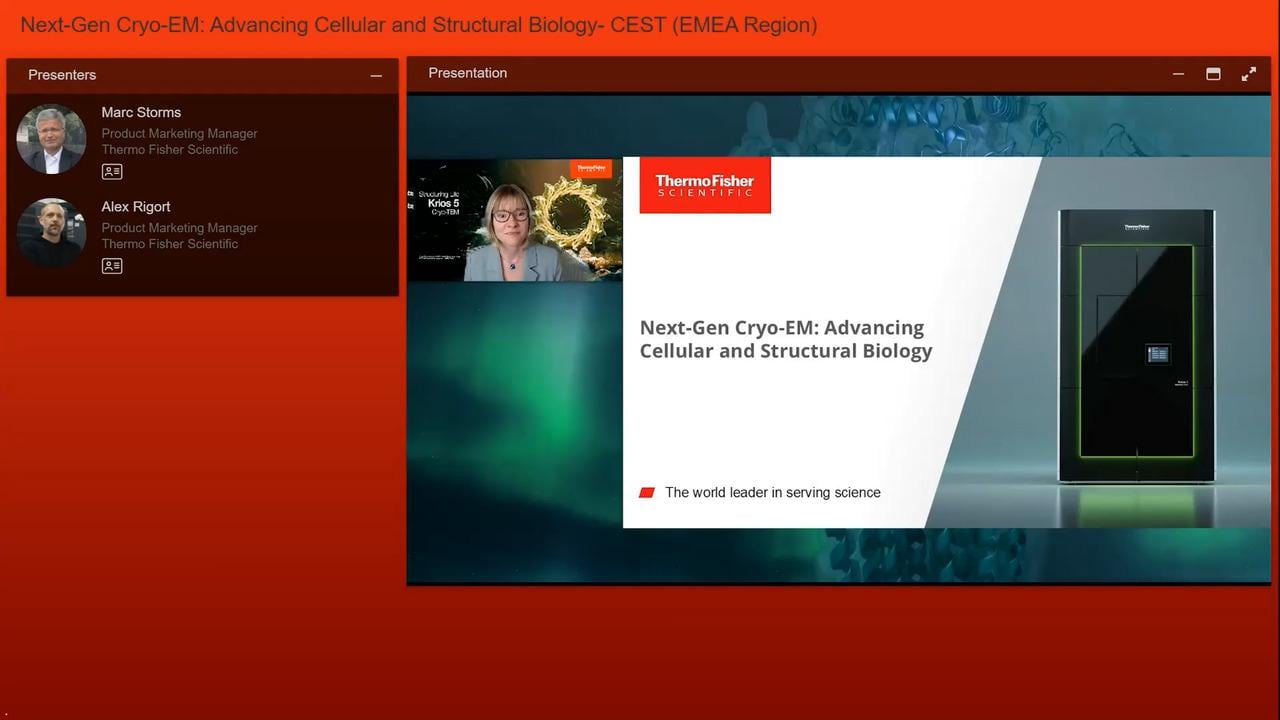The height and width of the screenshot is (720, 1280).
Task: Click the Alex Rigort presenter name
Action: (136, 207)
